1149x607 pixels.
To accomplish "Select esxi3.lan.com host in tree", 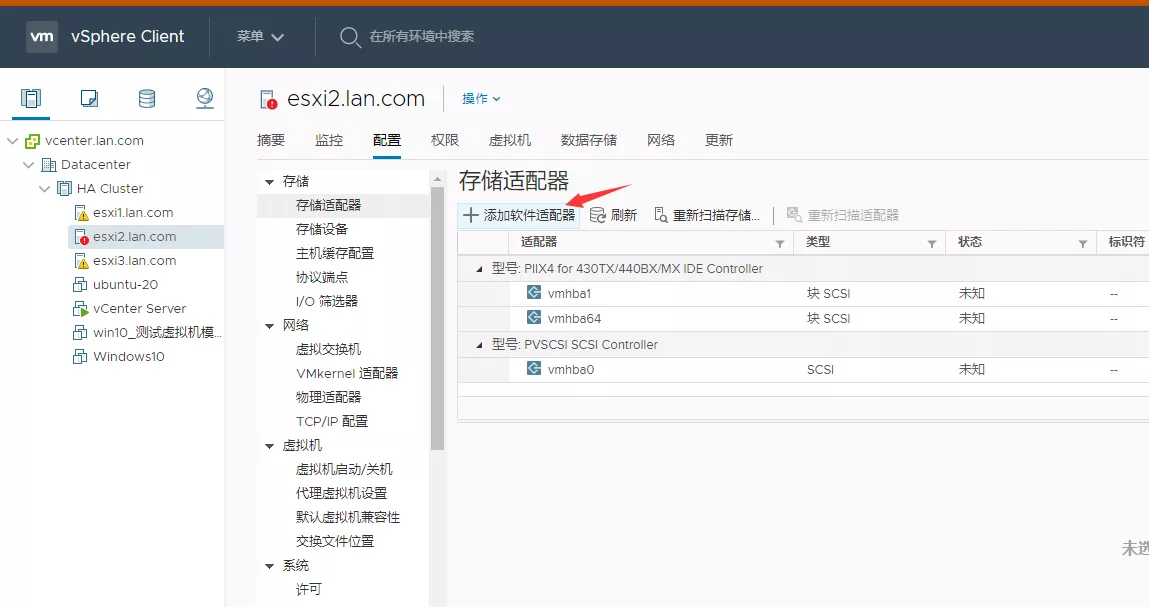I will [x=134, y=260].
